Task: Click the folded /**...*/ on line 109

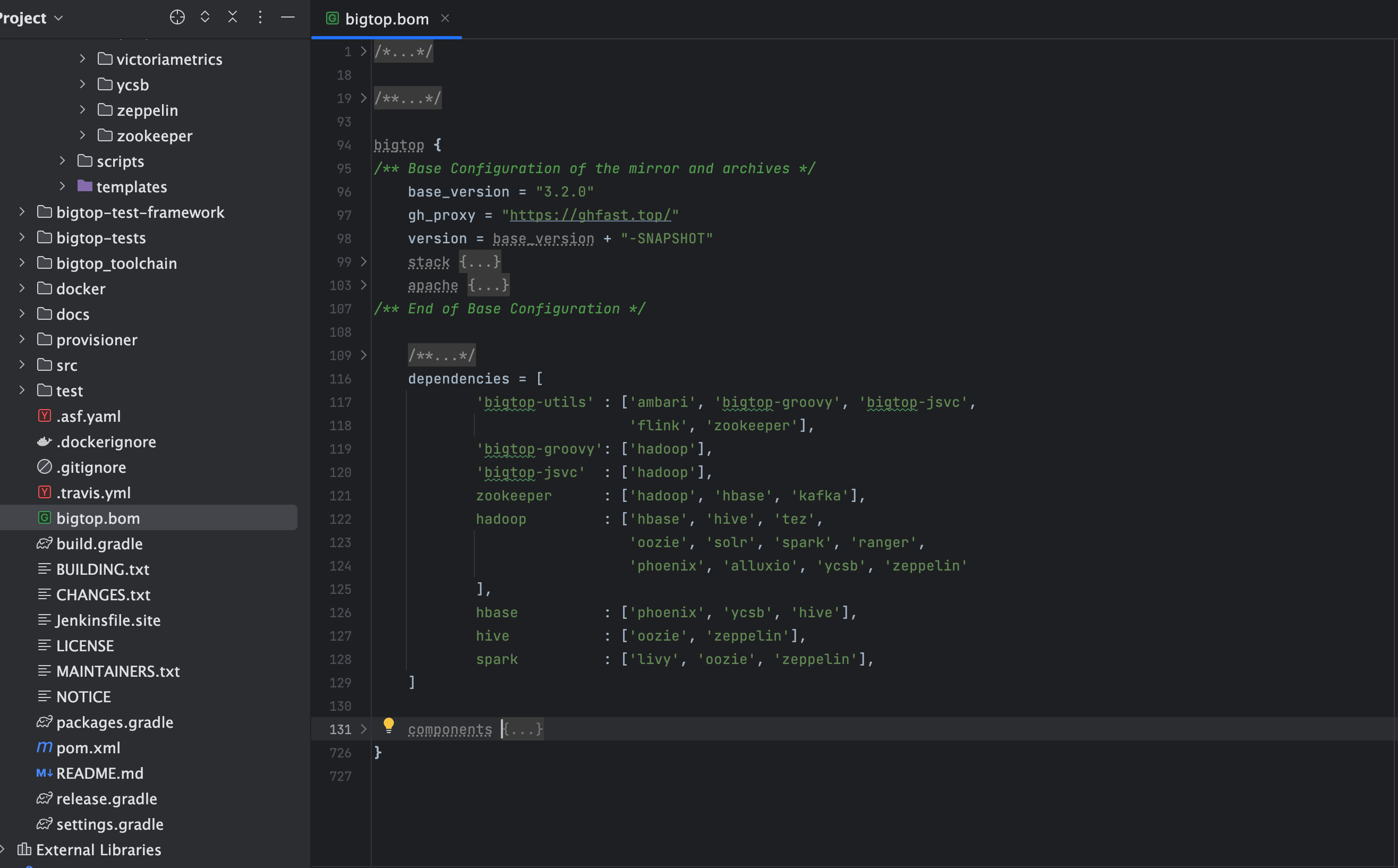Action: (x=441, y=355)
